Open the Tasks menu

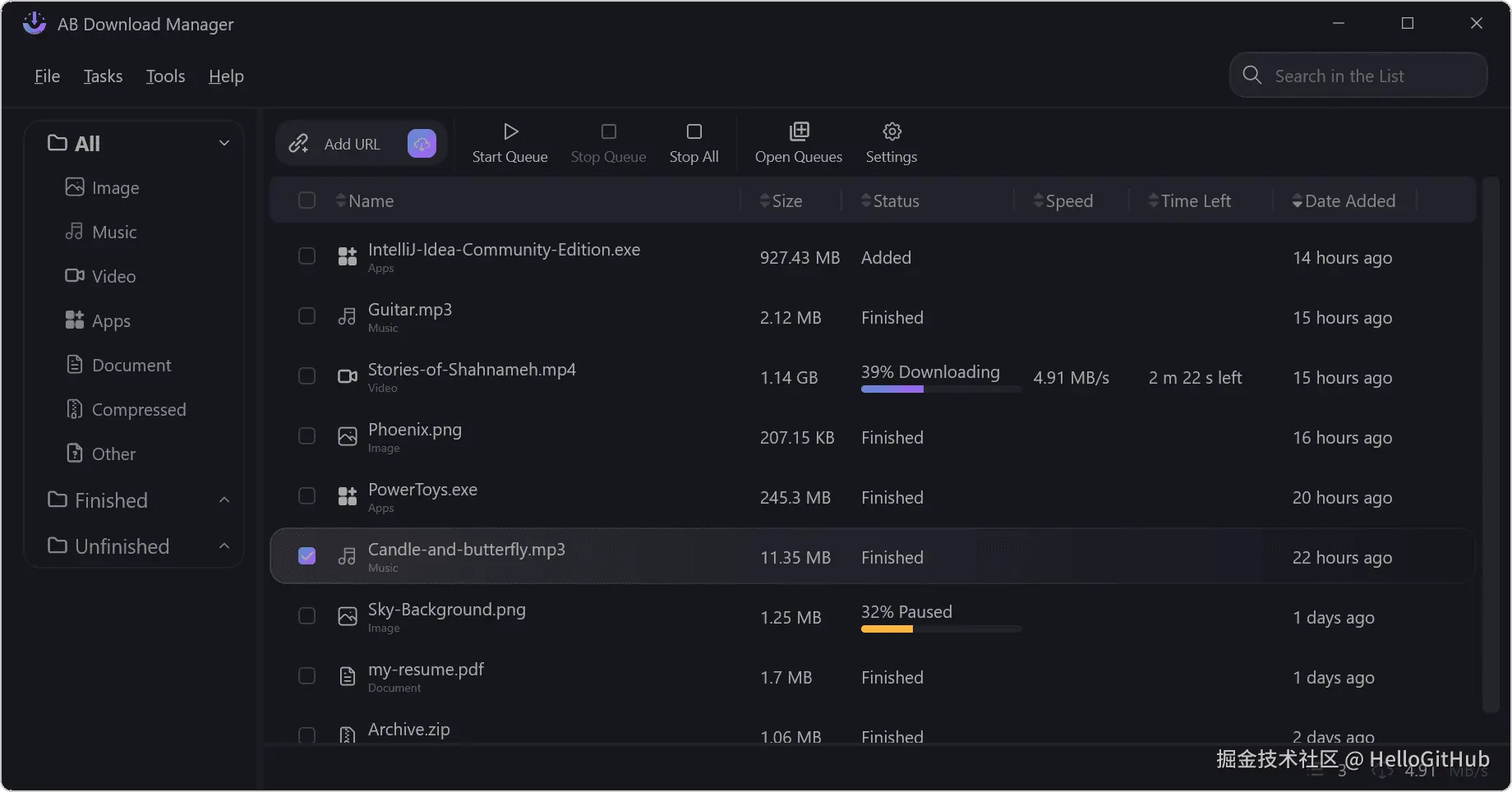point(103,76)
